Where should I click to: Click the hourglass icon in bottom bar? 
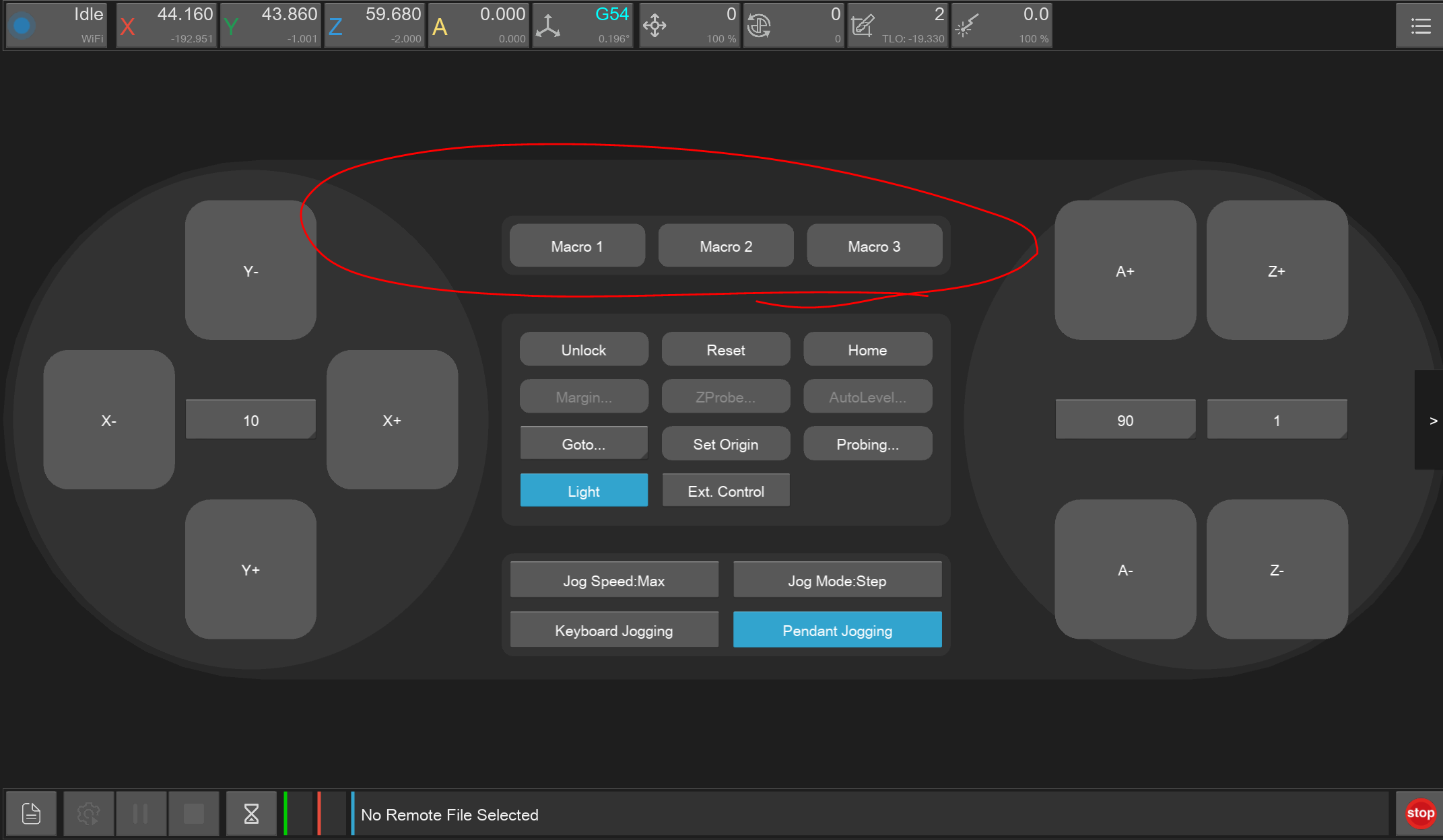pos(251,814)
